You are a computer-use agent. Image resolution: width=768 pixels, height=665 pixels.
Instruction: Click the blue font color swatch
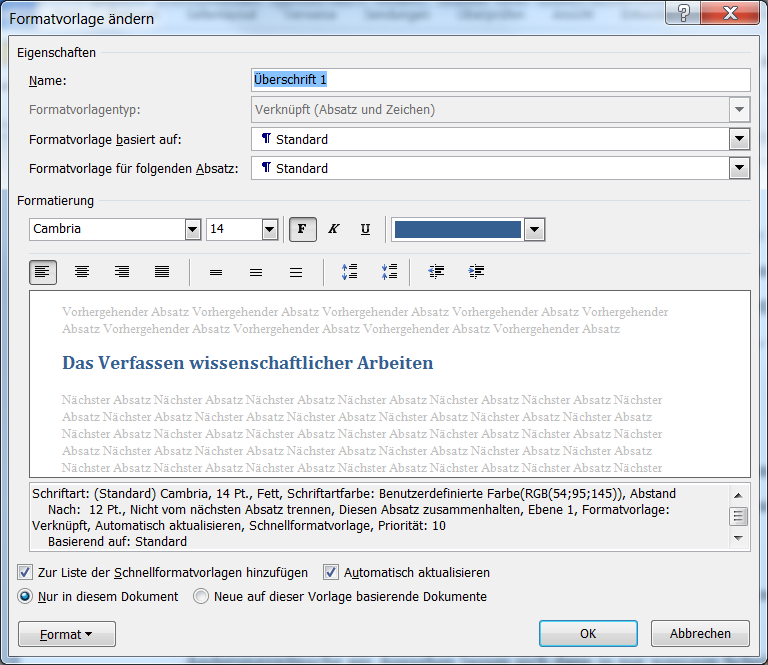457,229
